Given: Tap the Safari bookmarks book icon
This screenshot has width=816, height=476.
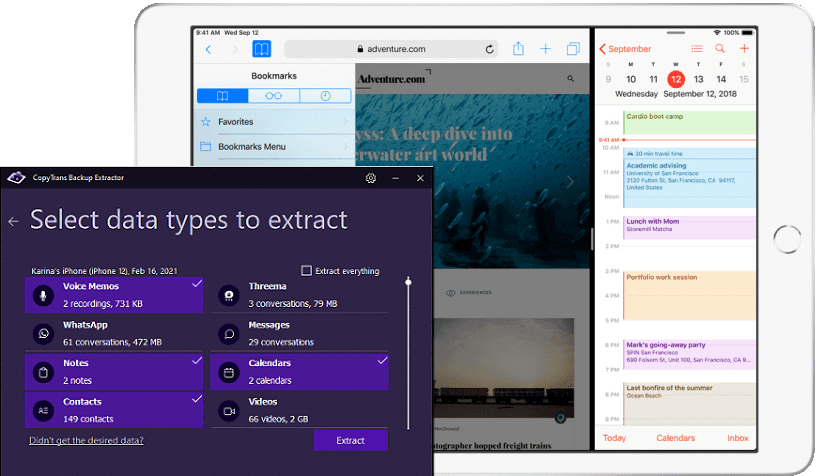Looking at the screenshot, I should 262,49.
